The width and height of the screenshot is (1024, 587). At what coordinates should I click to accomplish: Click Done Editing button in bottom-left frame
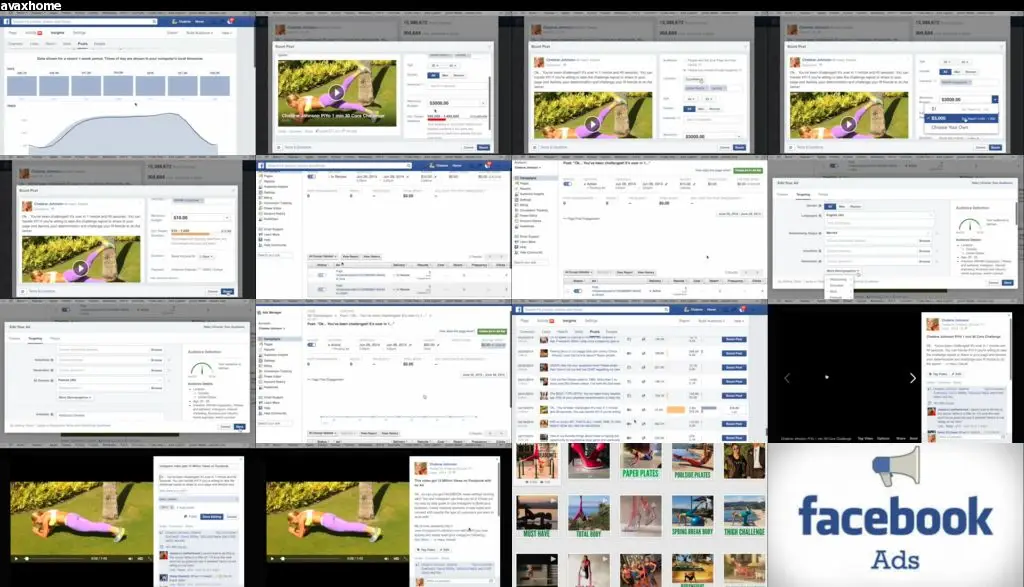pos(212,516)
